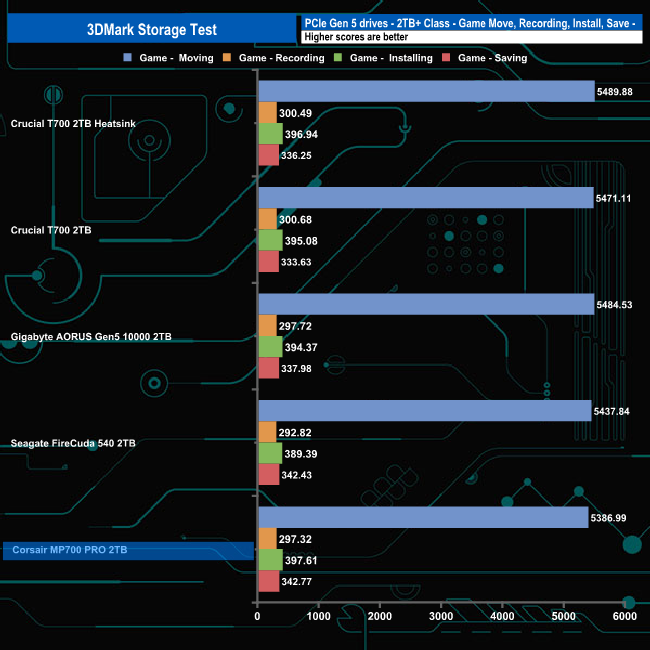Viewport: 650px width, 650px height.
Task: Click the value 395.08
Action: 301,241
